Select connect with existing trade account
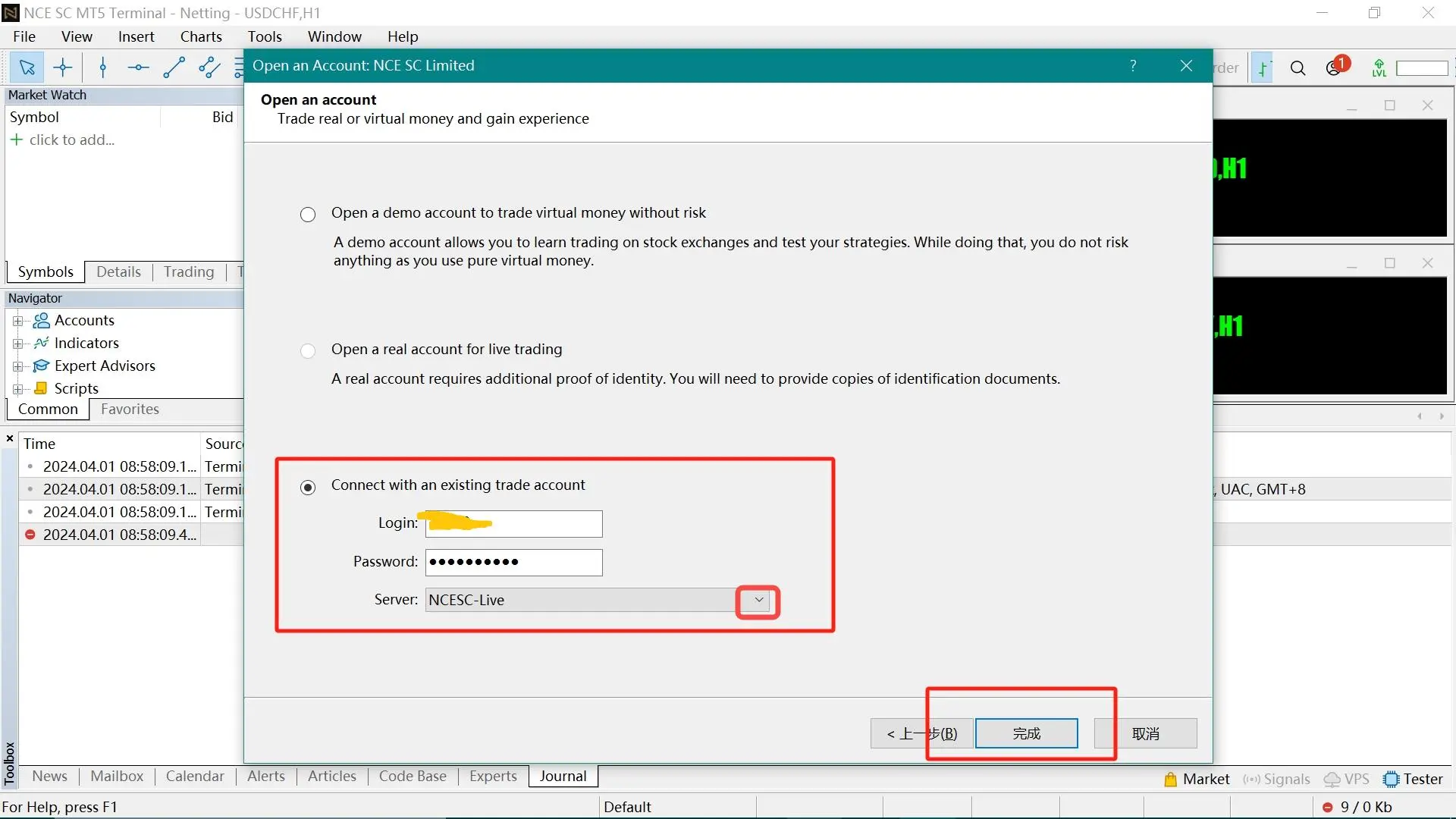Screen dimensions: 1456x819 (x=308, y=488)
